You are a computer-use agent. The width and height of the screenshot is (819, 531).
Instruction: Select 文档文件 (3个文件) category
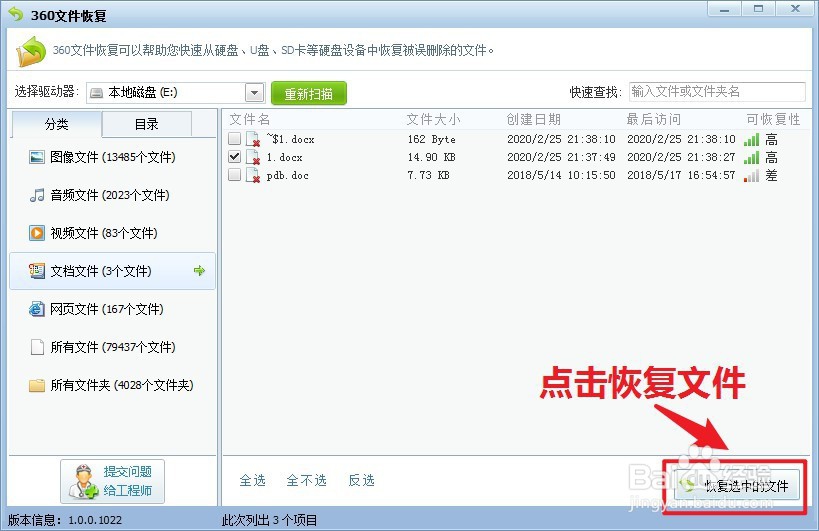pos(112,271)
